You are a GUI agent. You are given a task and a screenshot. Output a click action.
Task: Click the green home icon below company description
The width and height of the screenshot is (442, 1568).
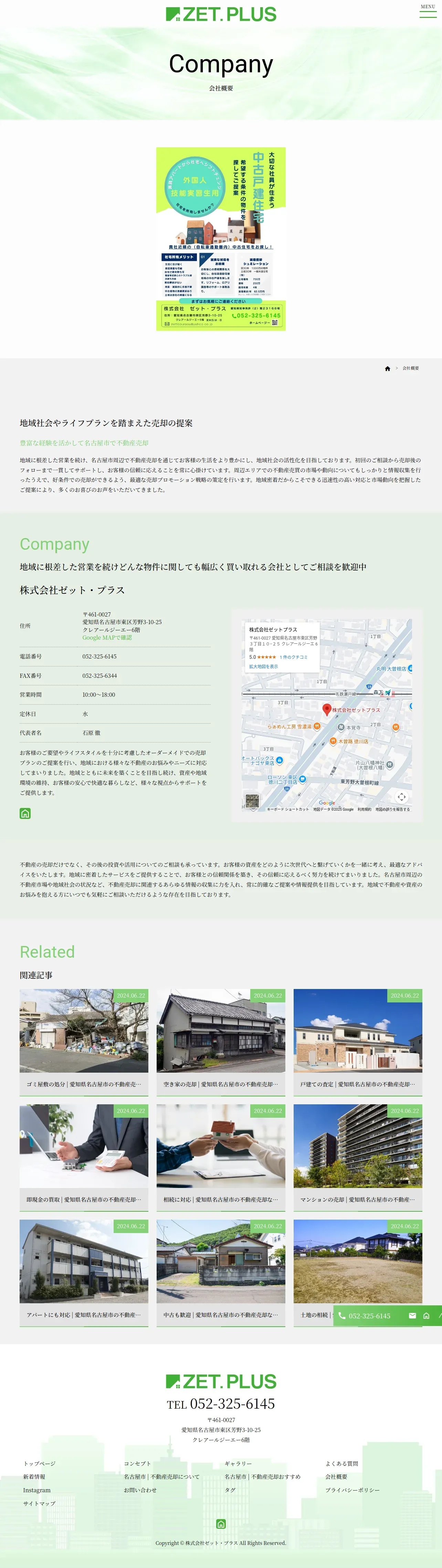[25, 813]
